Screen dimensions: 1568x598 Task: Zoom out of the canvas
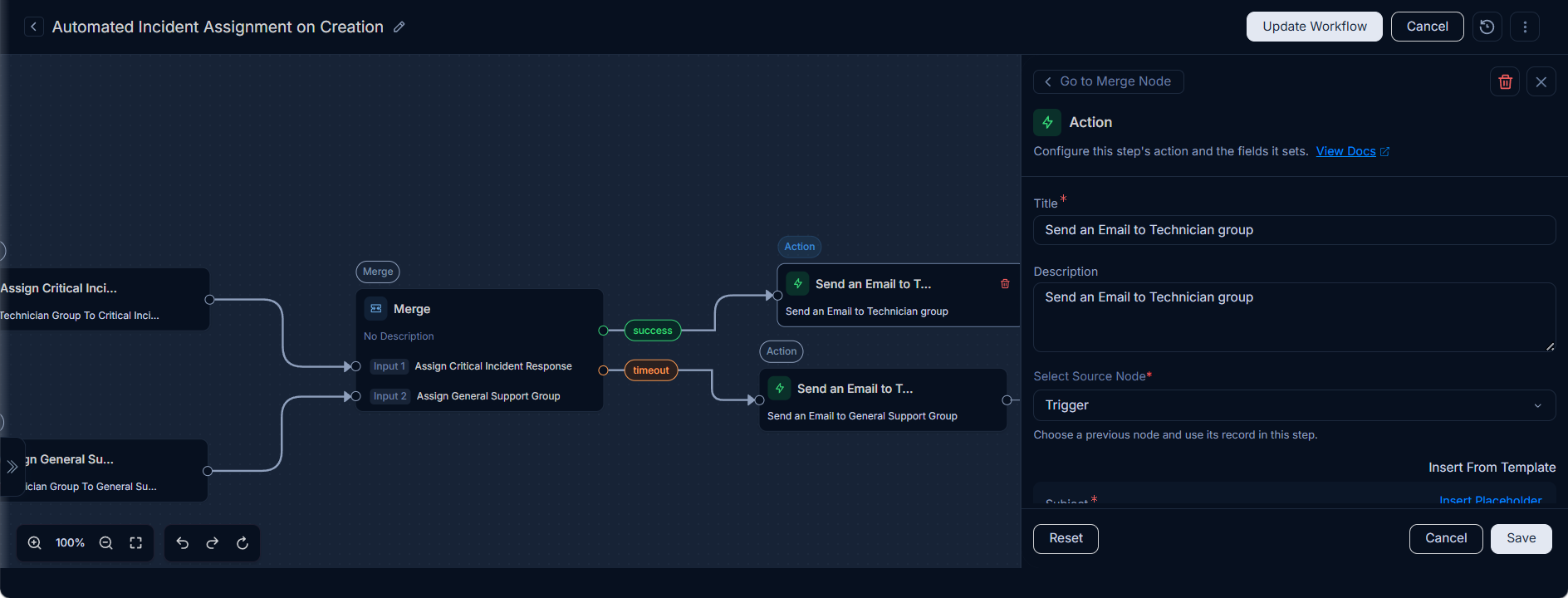(x=106, y=543)
